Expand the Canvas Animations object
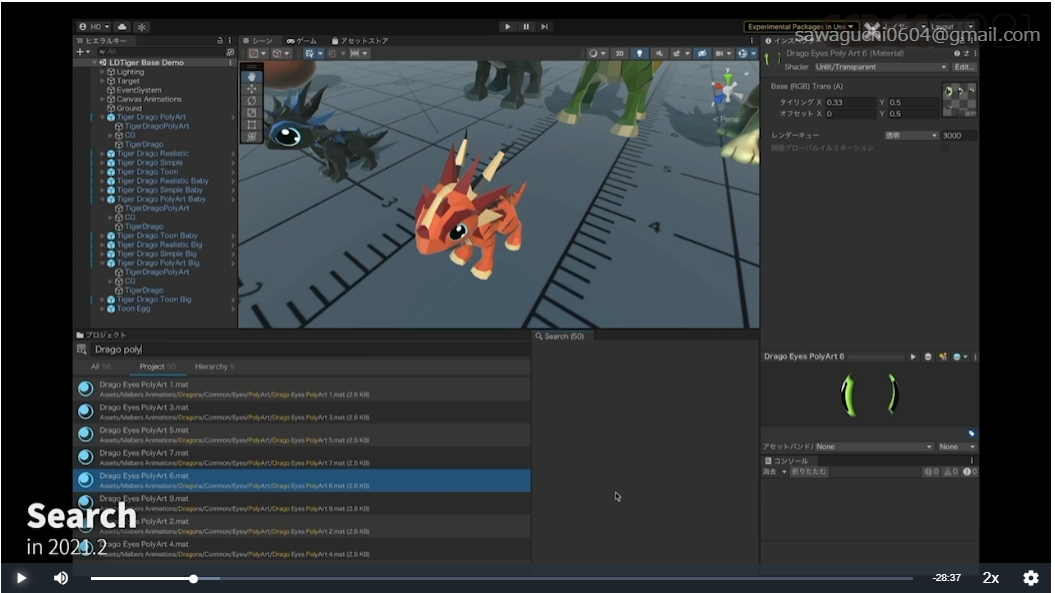The width and height of the screenshot is (1055, 593). coord(102,99)
